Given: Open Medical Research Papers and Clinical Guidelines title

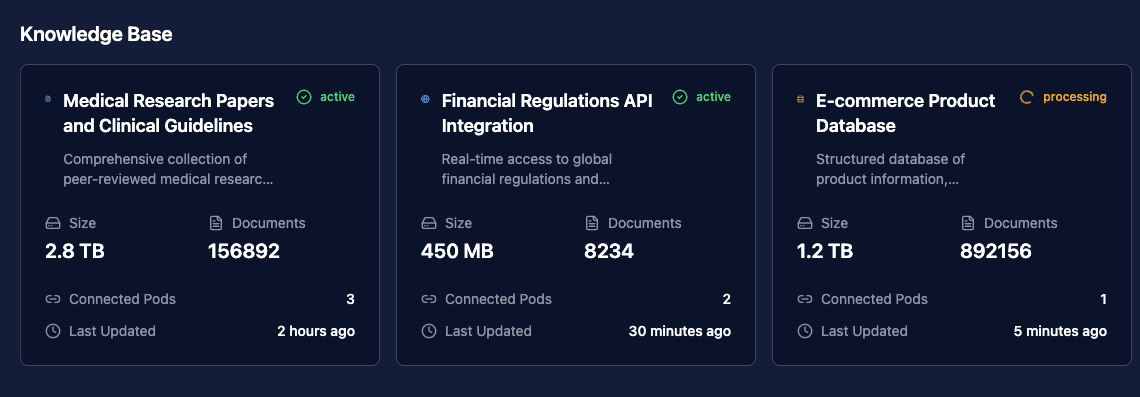Looking at the screenshot, I should tap(169, 113).
